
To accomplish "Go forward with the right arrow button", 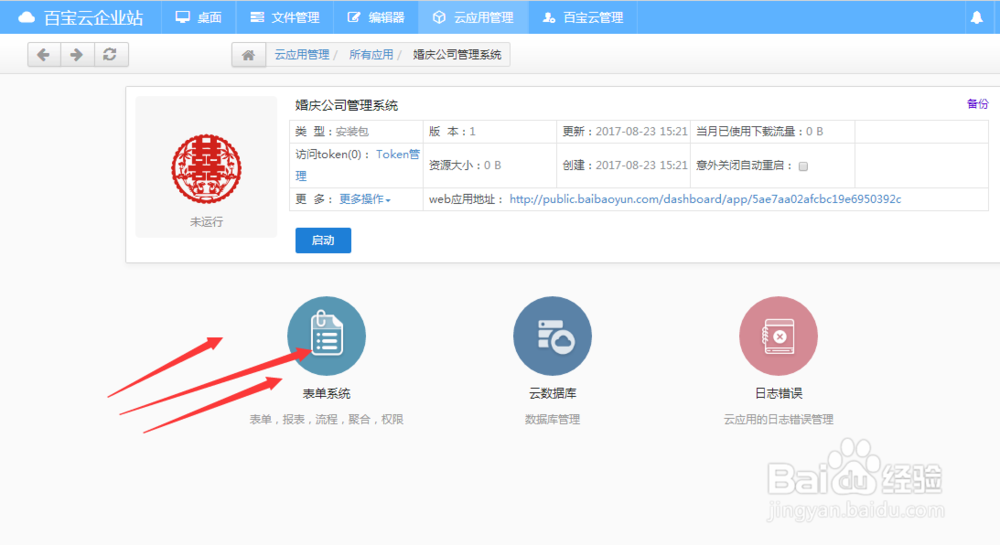I will click(77, 55).
